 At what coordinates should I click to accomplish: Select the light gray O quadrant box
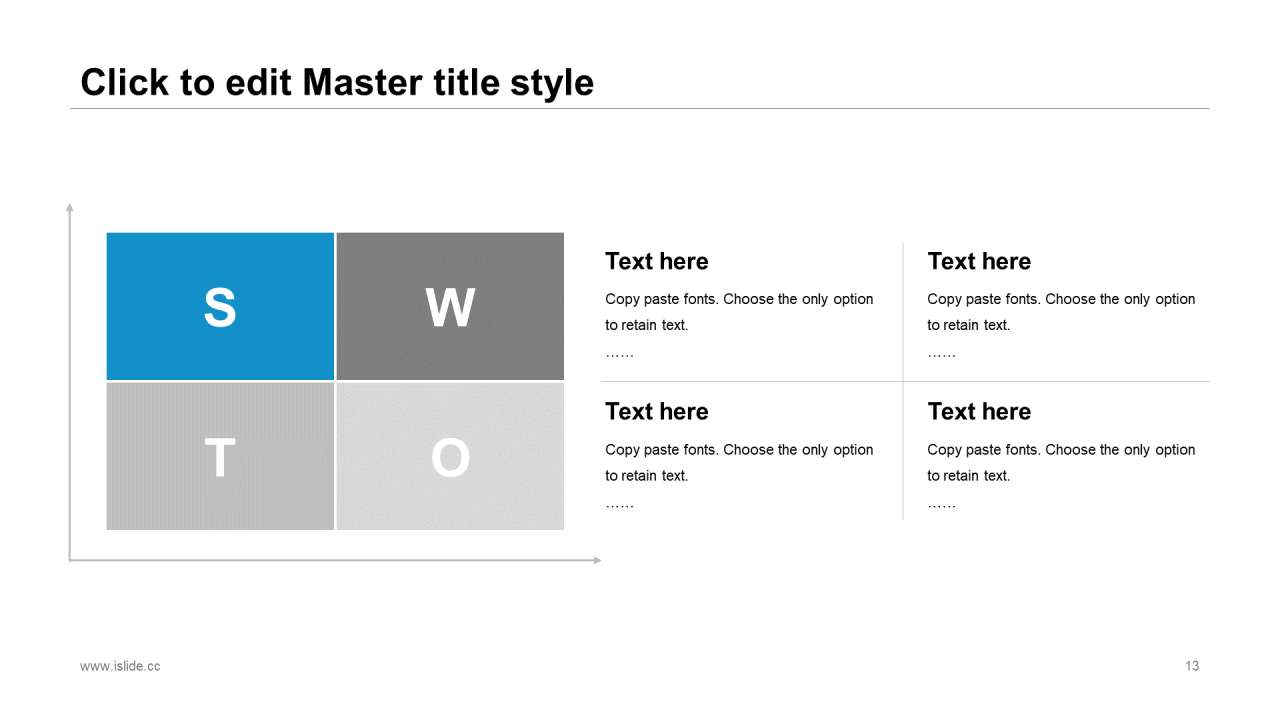click(450, 456)
